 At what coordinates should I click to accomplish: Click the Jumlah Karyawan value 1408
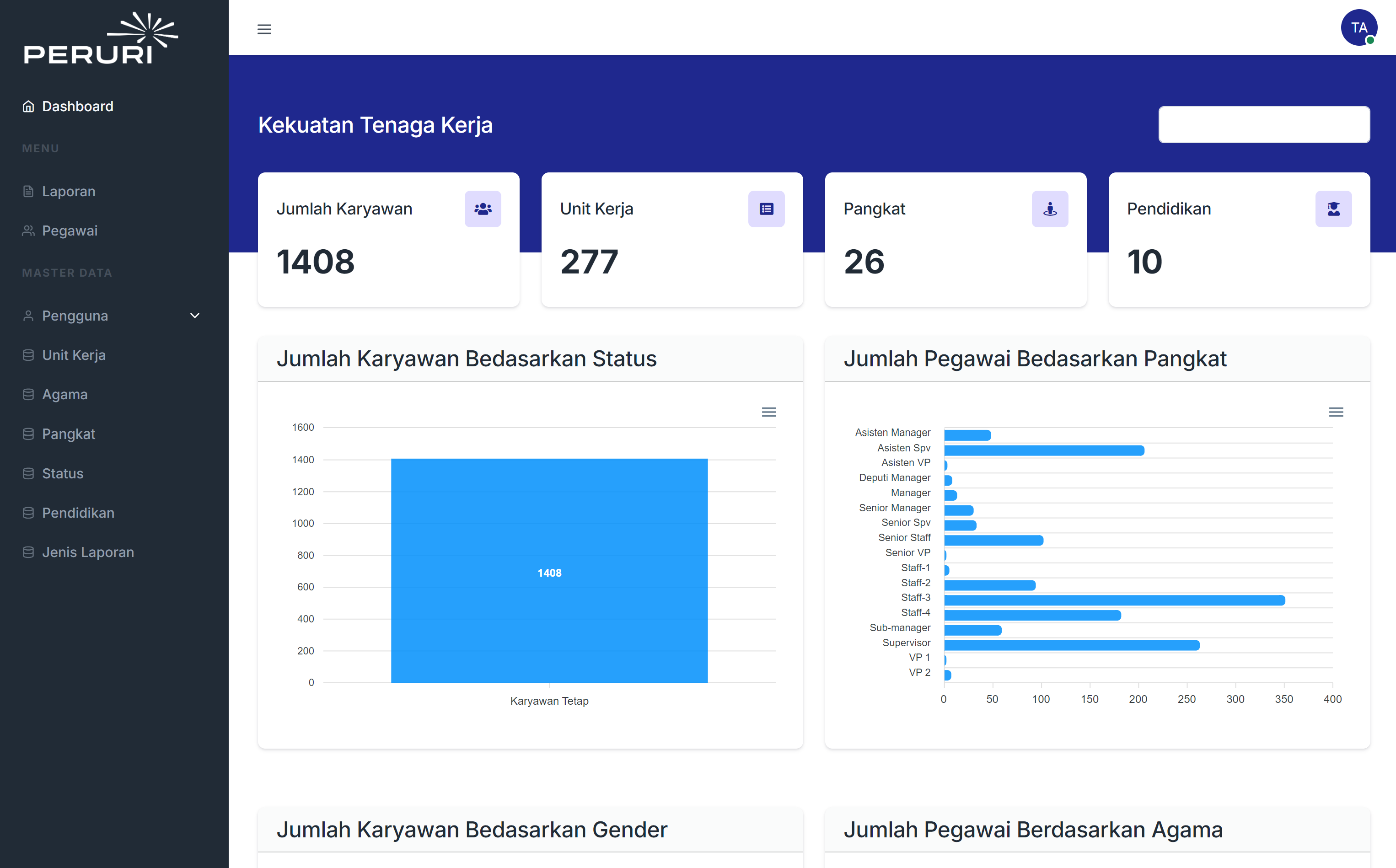315,262
